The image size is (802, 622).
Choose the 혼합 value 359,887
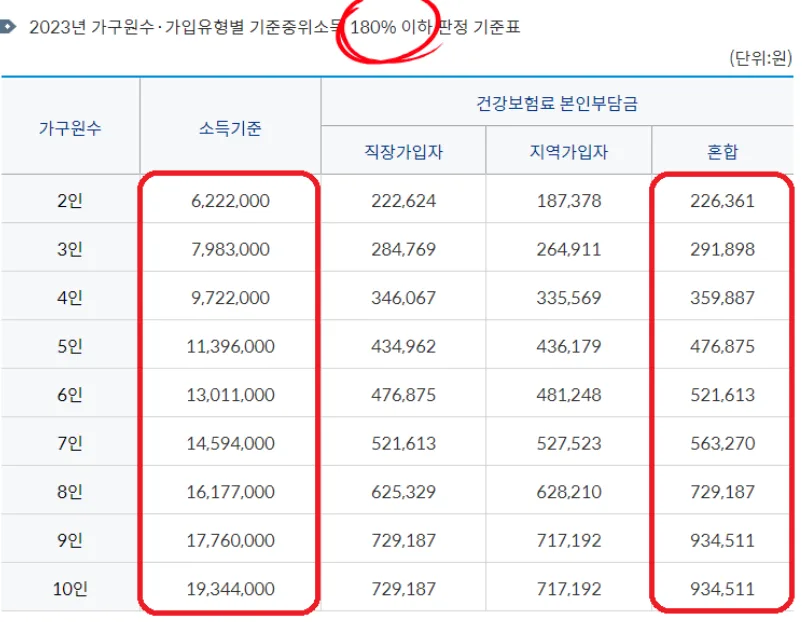point(722,298)
